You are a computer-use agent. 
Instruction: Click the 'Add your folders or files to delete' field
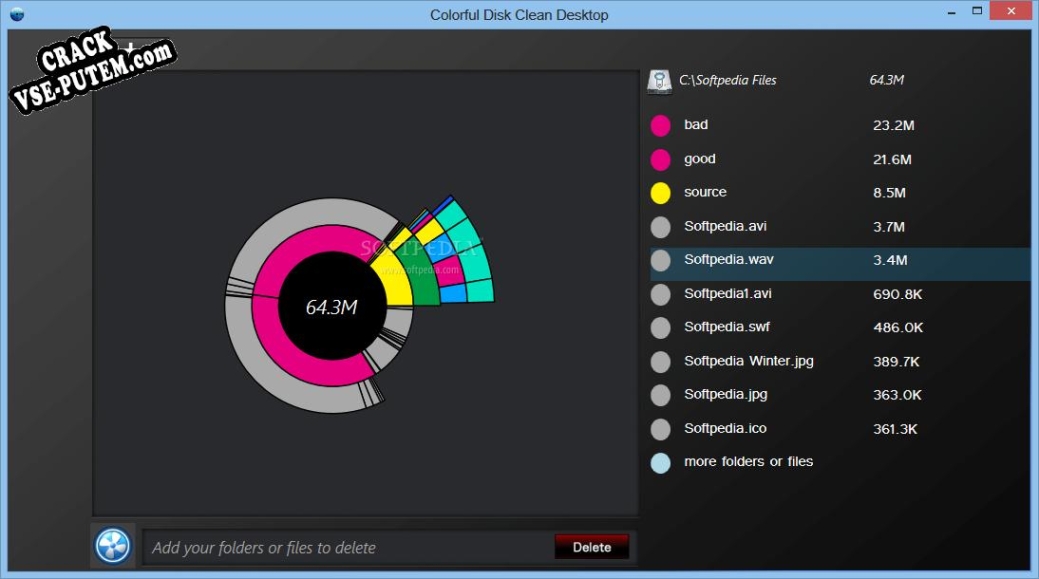click(x=349, y=547)
